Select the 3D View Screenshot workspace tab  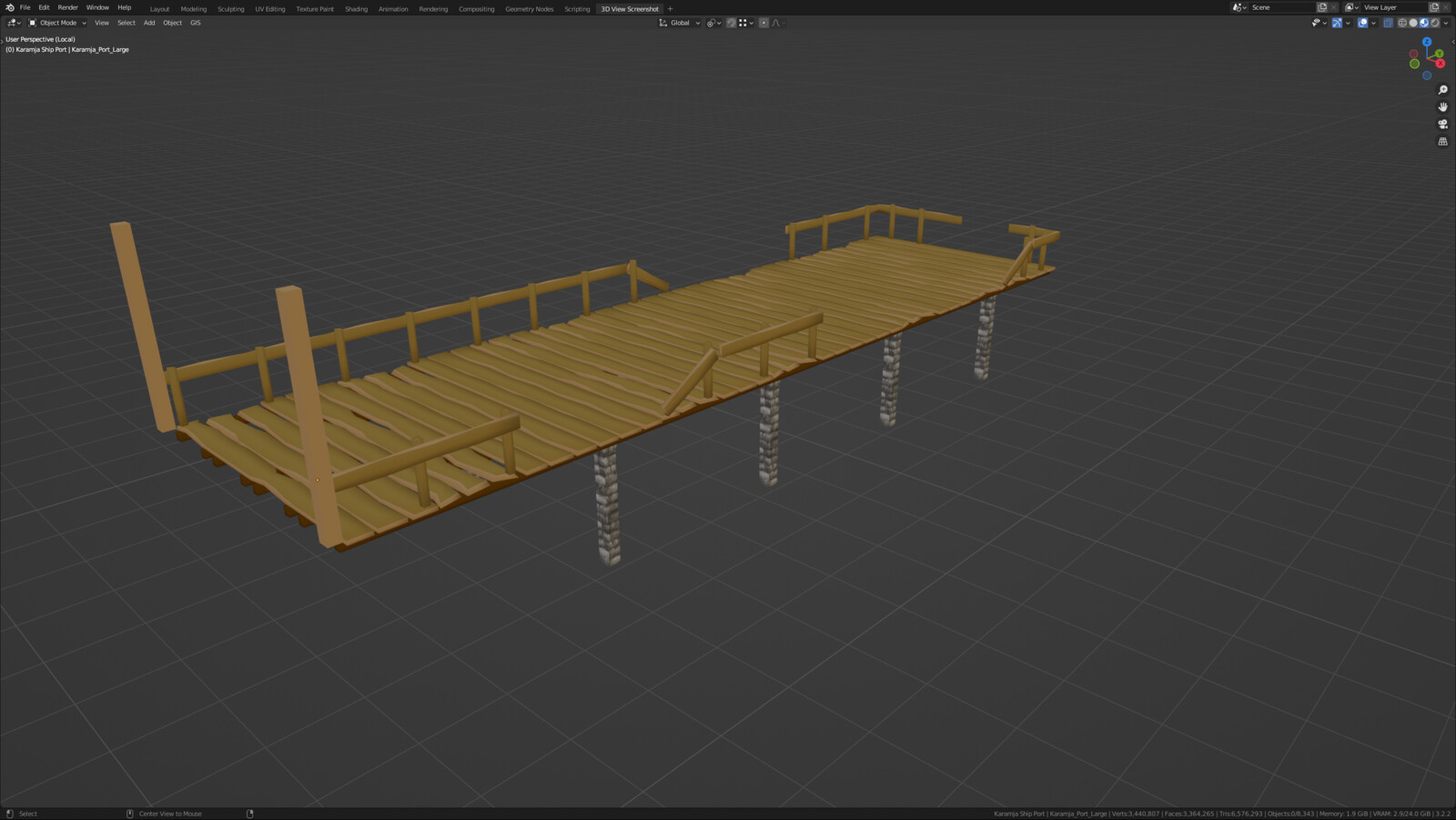(630, 9)
